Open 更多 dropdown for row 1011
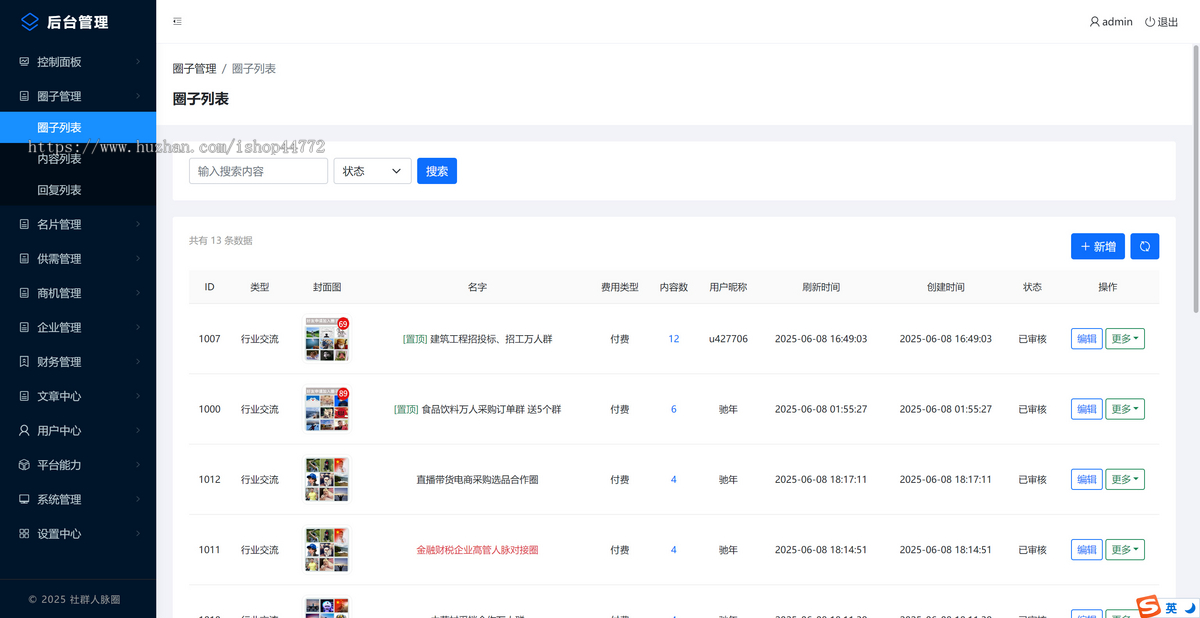 coord(1125,550)
